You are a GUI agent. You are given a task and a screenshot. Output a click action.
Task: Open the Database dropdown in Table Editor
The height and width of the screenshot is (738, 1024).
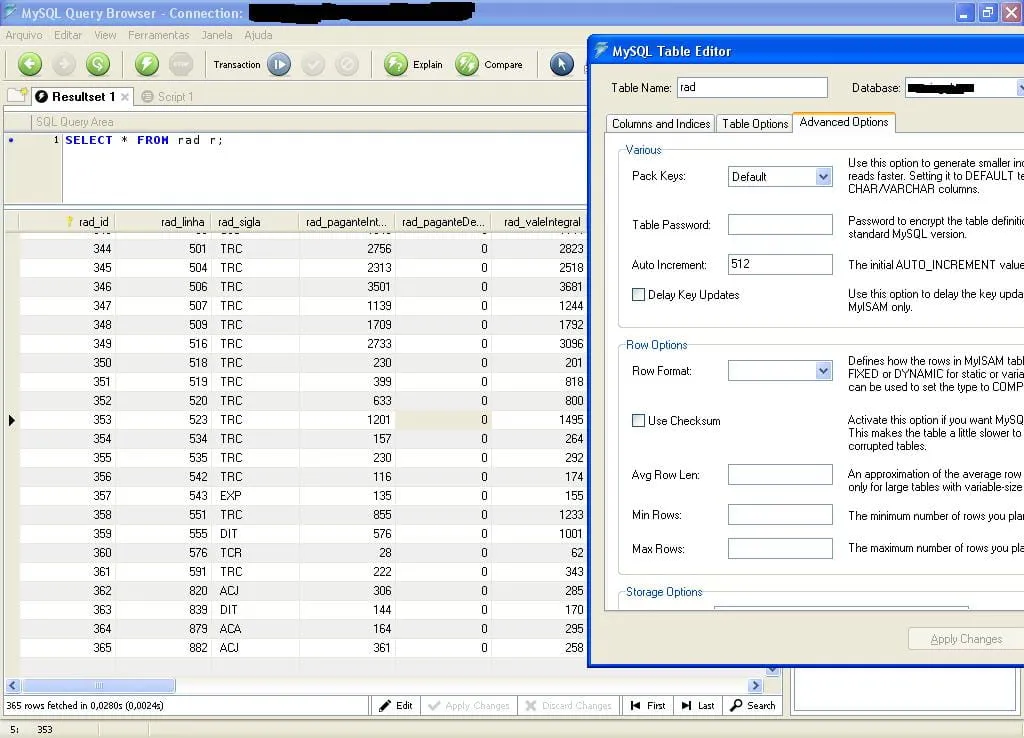pyautogui.click(x=1019, y=88)
